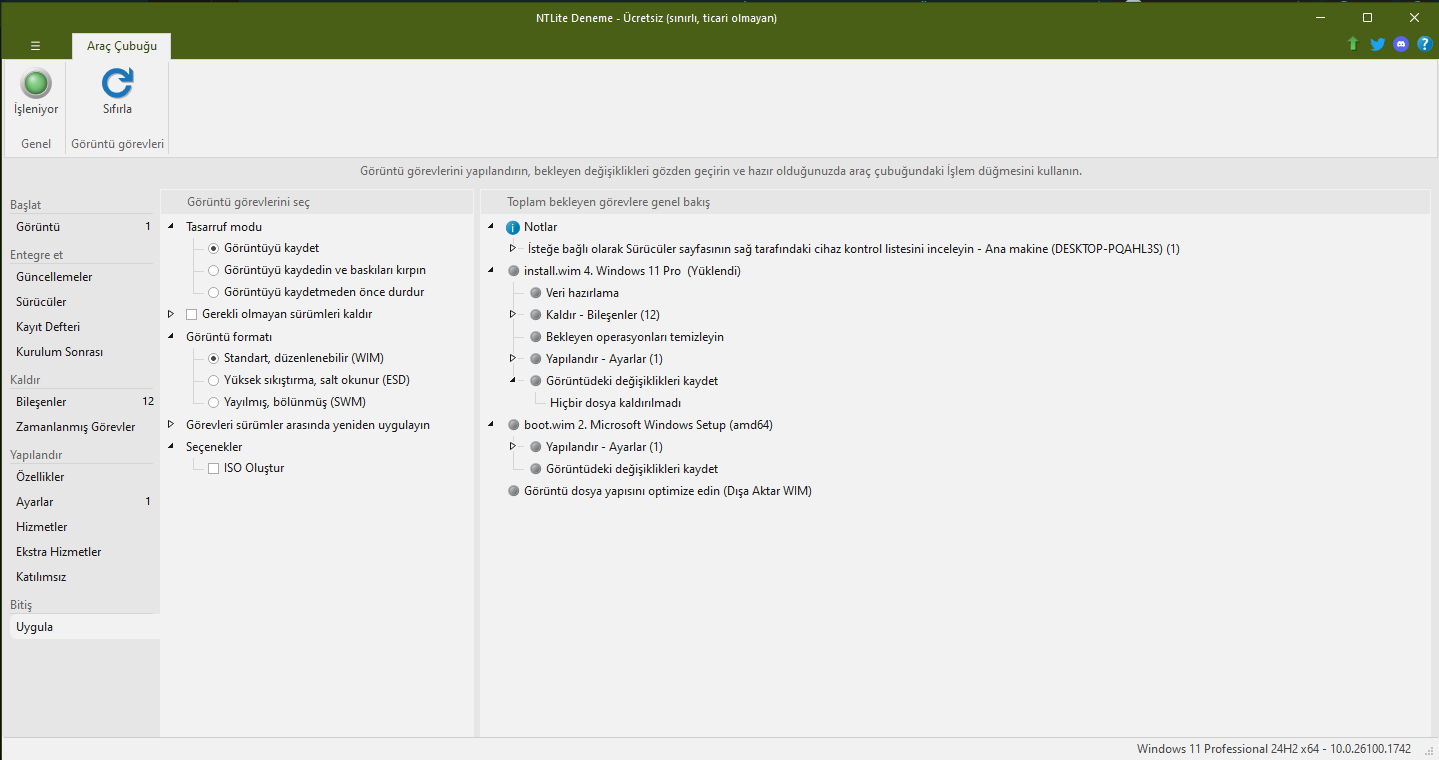
Task: Select the Görüntüyü kaydet radio button
Action: coord(214,248)
